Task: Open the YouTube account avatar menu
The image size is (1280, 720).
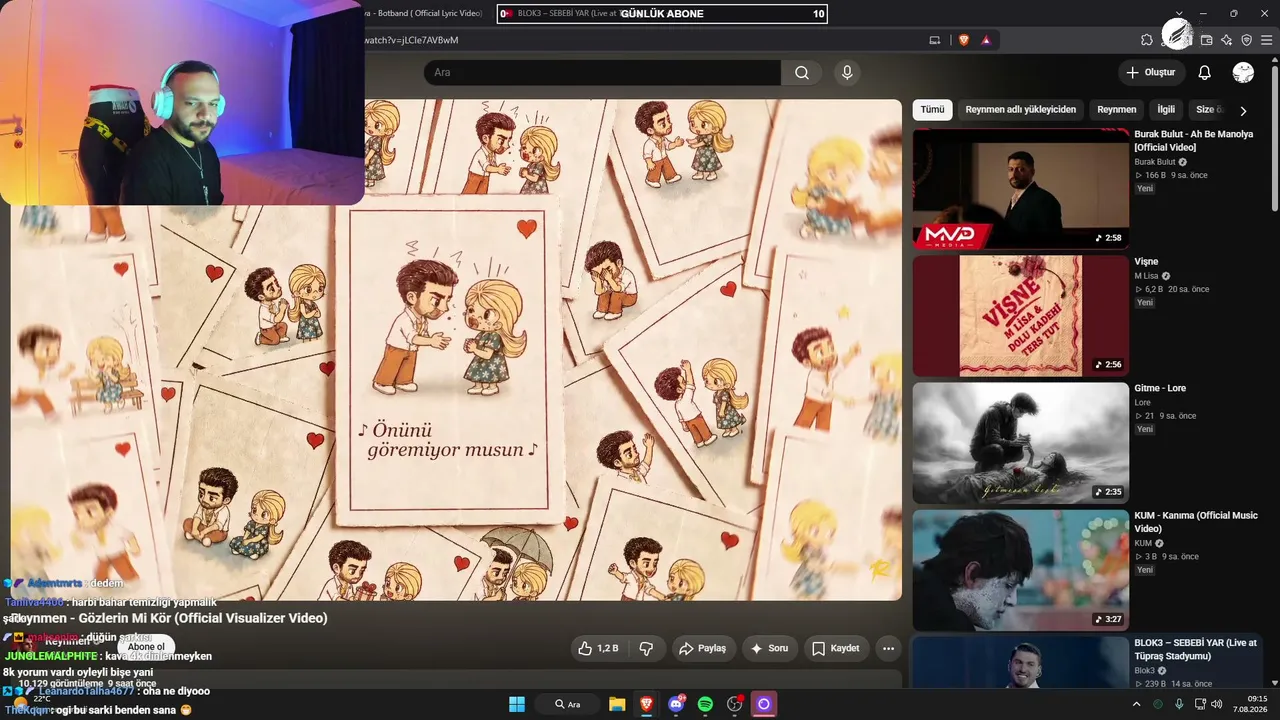Action: [x=1243, y=72]
